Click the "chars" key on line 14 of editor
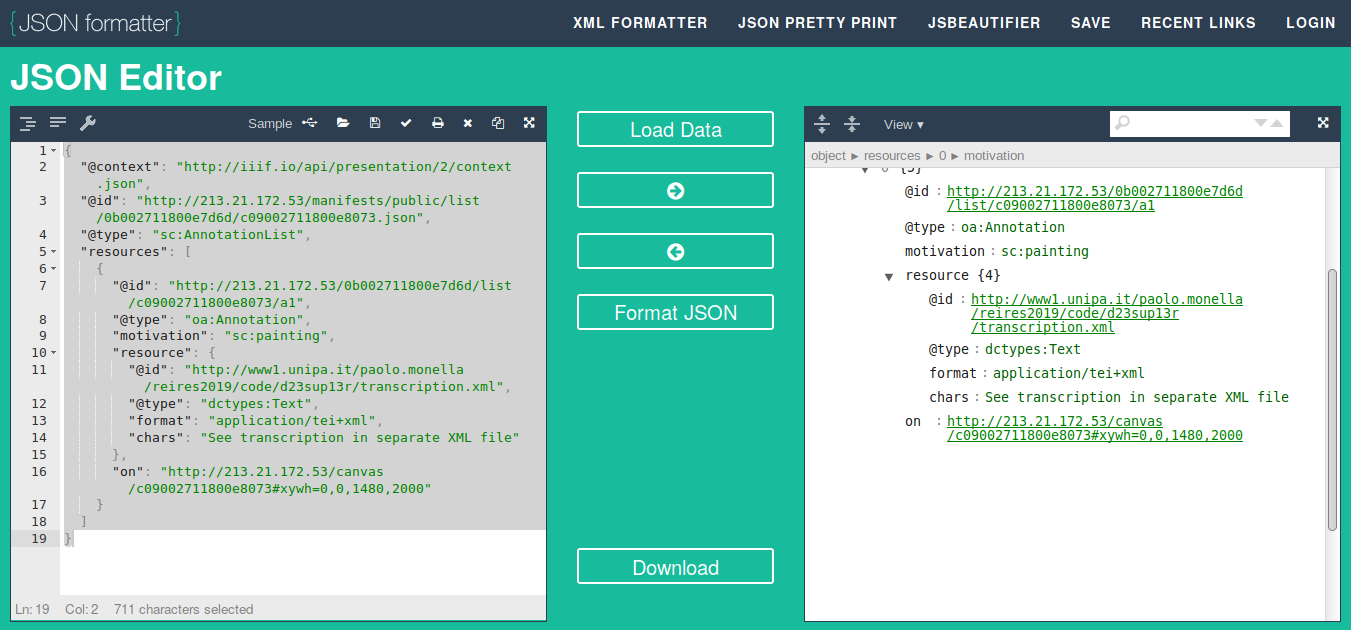Image resolution: width=1351 pixels, height=630 pixels. 155,437
